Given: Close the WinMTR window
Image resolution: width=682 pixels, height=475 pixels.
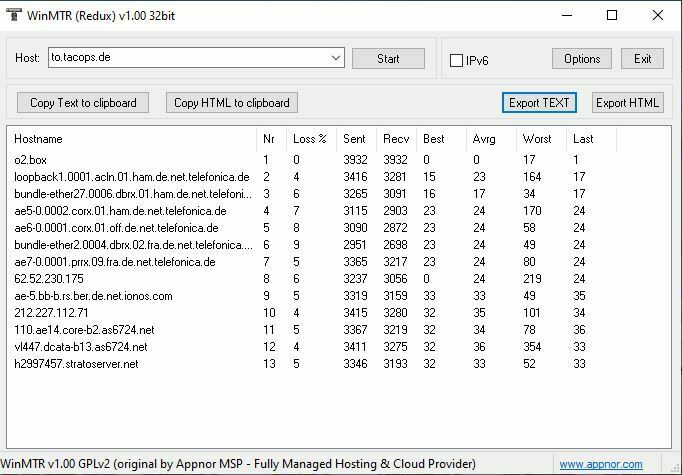Looking at the screenshot, I should point(658,15).
